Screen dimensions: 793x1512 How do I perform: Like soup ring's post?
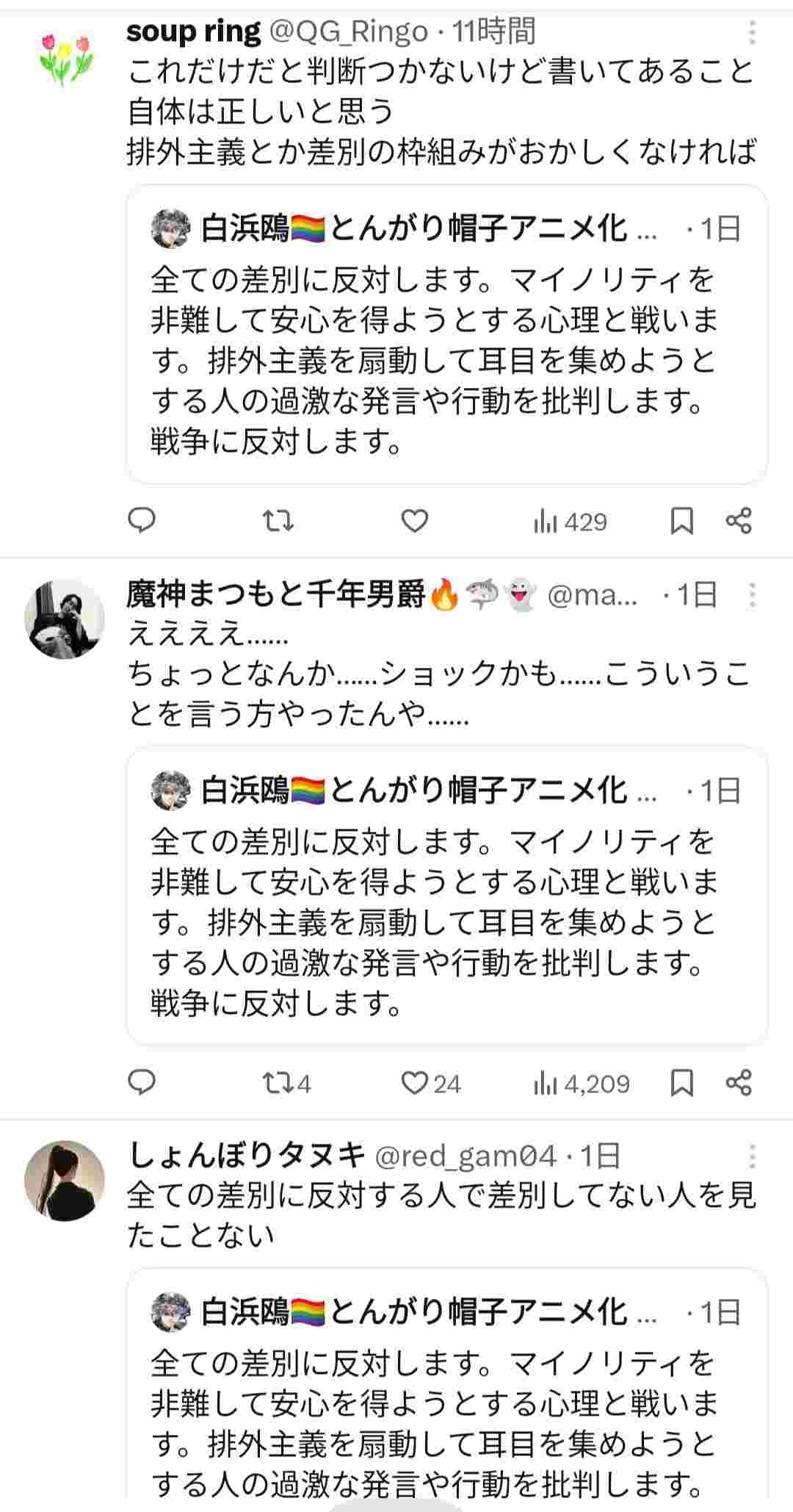(414, 521)
